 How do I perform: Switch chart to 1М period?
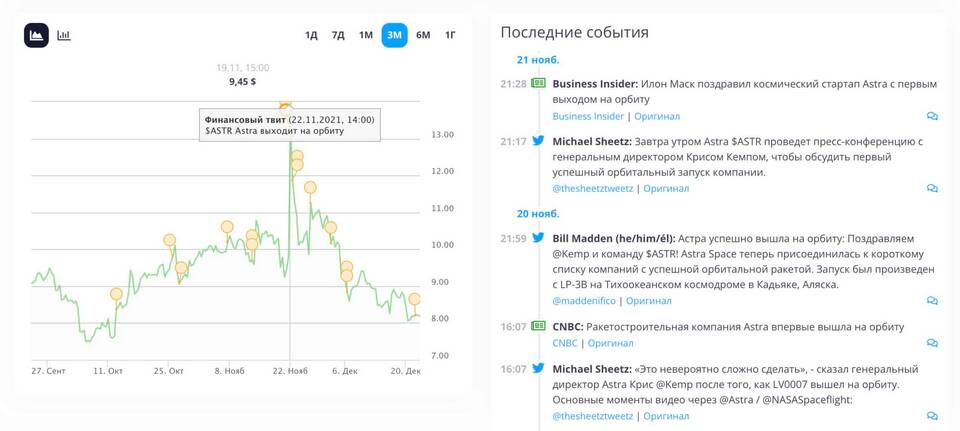pyautogui.click(x=366, y=35)
